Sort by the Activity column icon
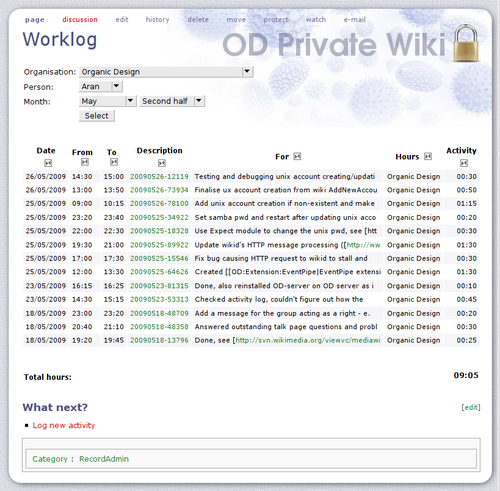Image resolution: width=500 pixels, height=491 pixels. coord(464,163)
